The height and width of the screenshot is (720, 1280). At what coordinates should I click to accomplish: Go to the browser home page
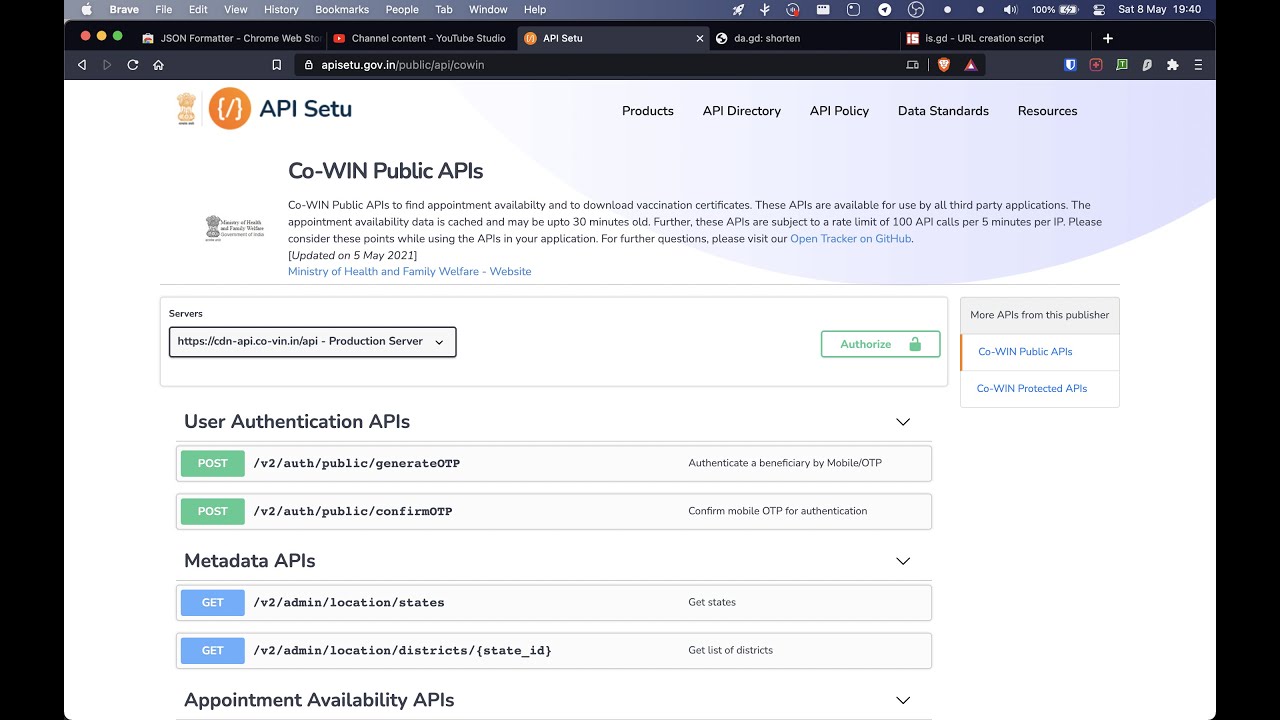pos(158,65)
